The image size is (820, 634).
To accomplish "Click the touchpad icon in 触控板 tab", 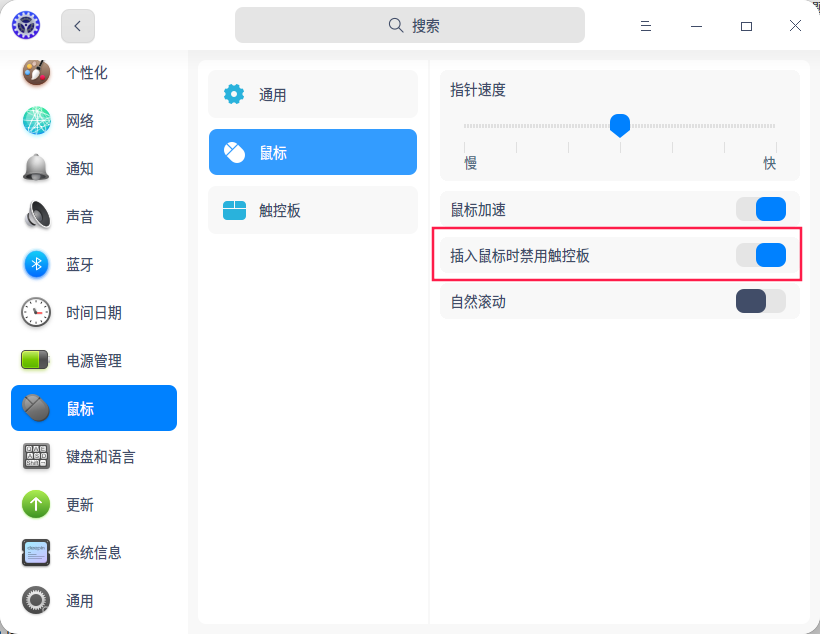I will 234,210.
